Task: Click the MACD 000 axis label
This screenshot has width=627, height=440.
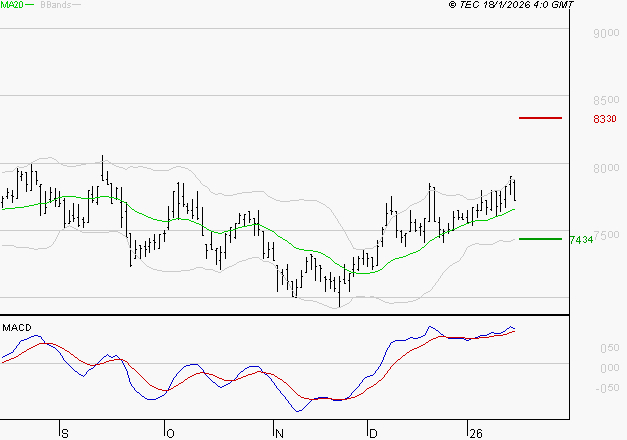Action: click(x=609, y=368)
